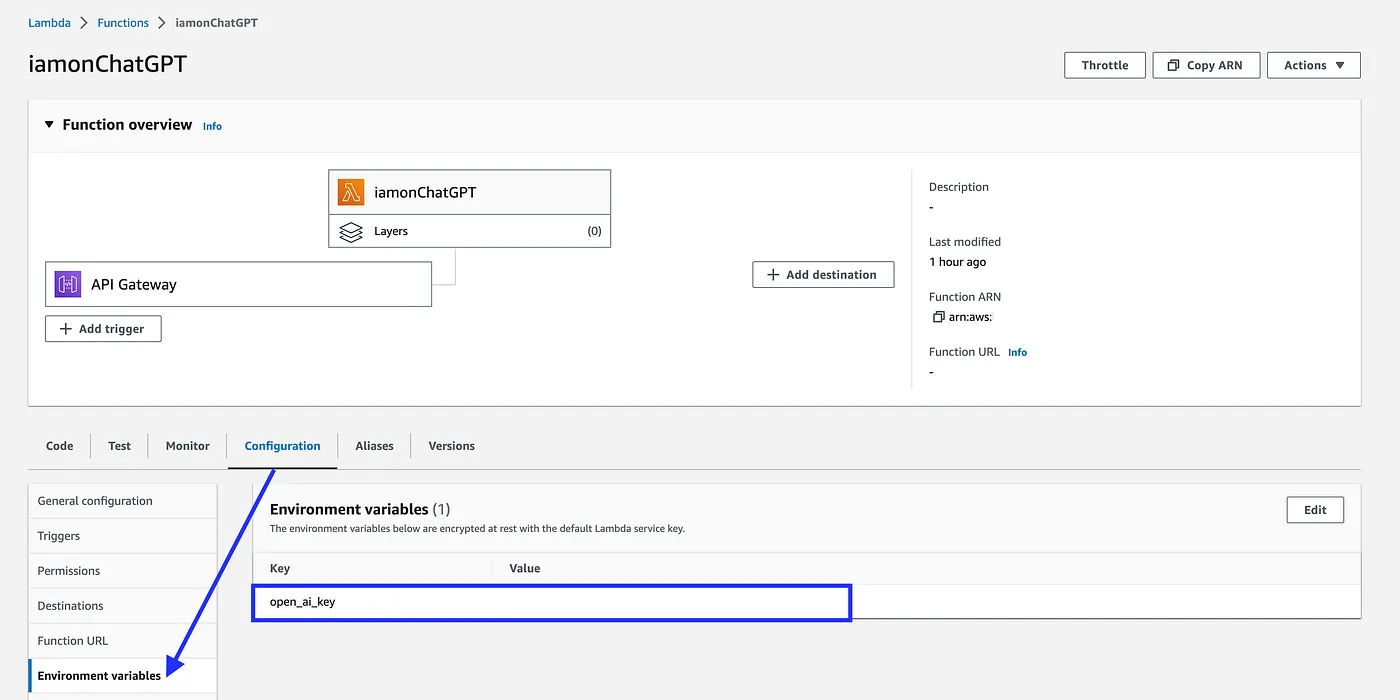Screen dimensions: 1400x700
Task: Open the Info link beside Function URL
Action: pos(1017,352)
